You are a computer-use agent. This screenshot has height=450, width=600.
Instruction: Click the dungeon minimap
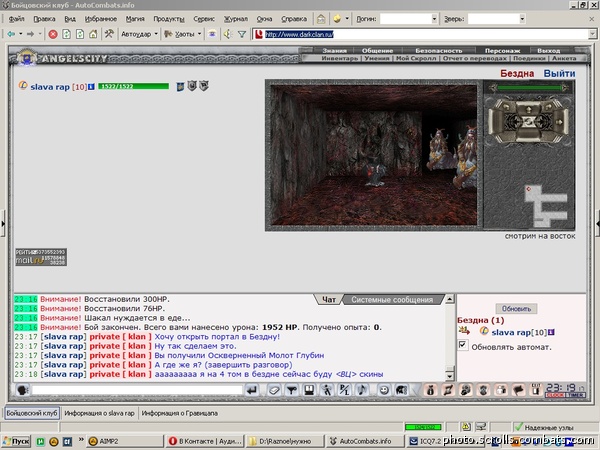546,205
